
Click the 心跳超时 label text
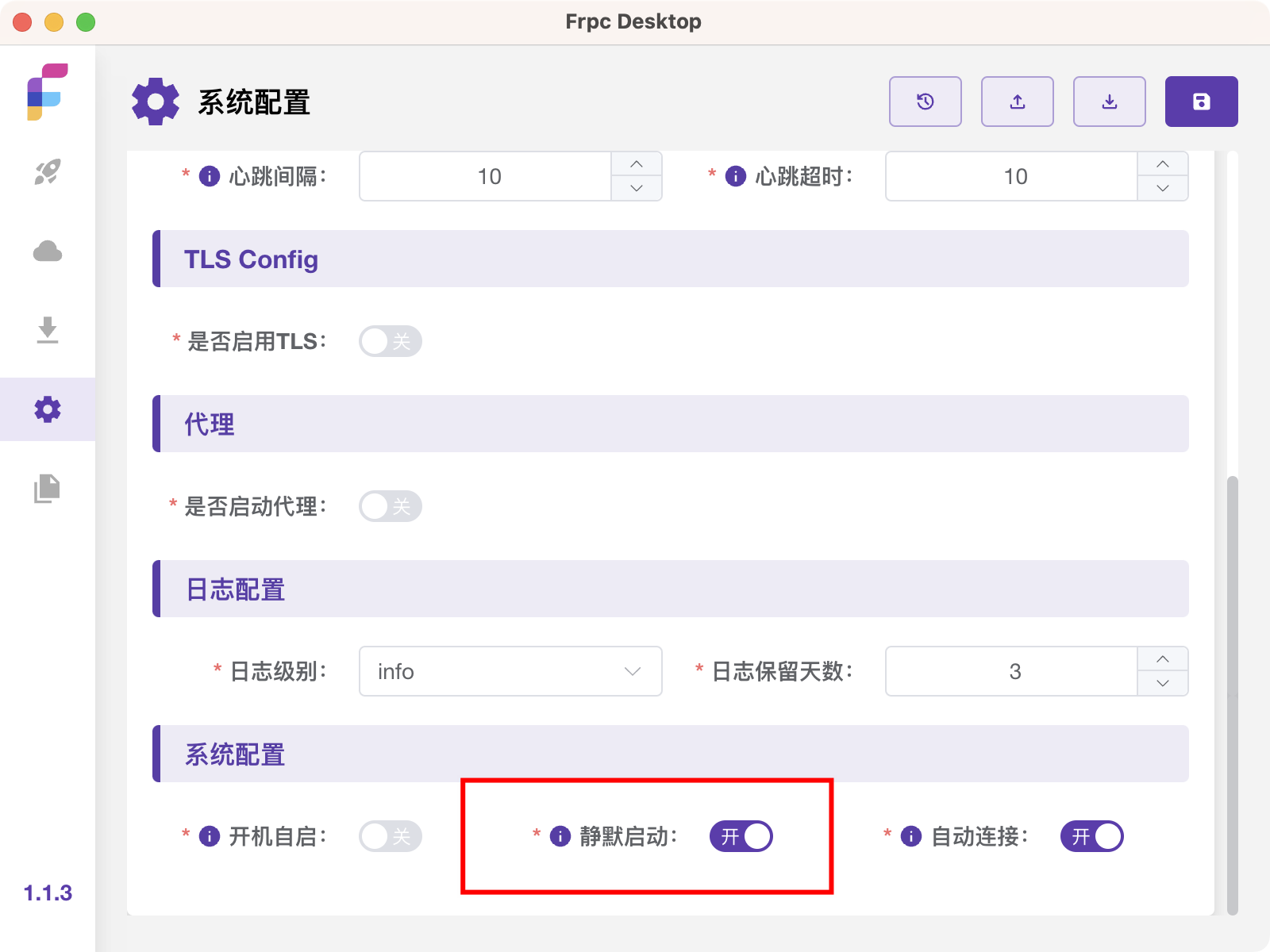point(803,176)
